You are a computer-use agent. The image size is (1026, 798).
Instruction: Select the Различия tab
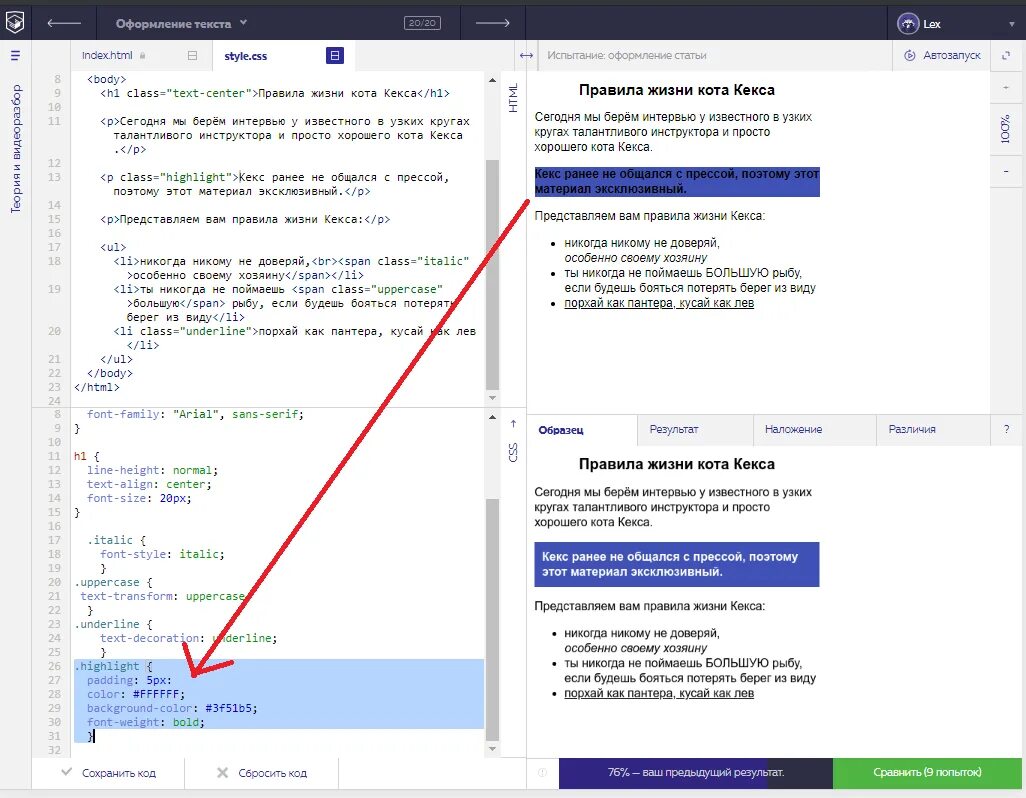point(932,430)
